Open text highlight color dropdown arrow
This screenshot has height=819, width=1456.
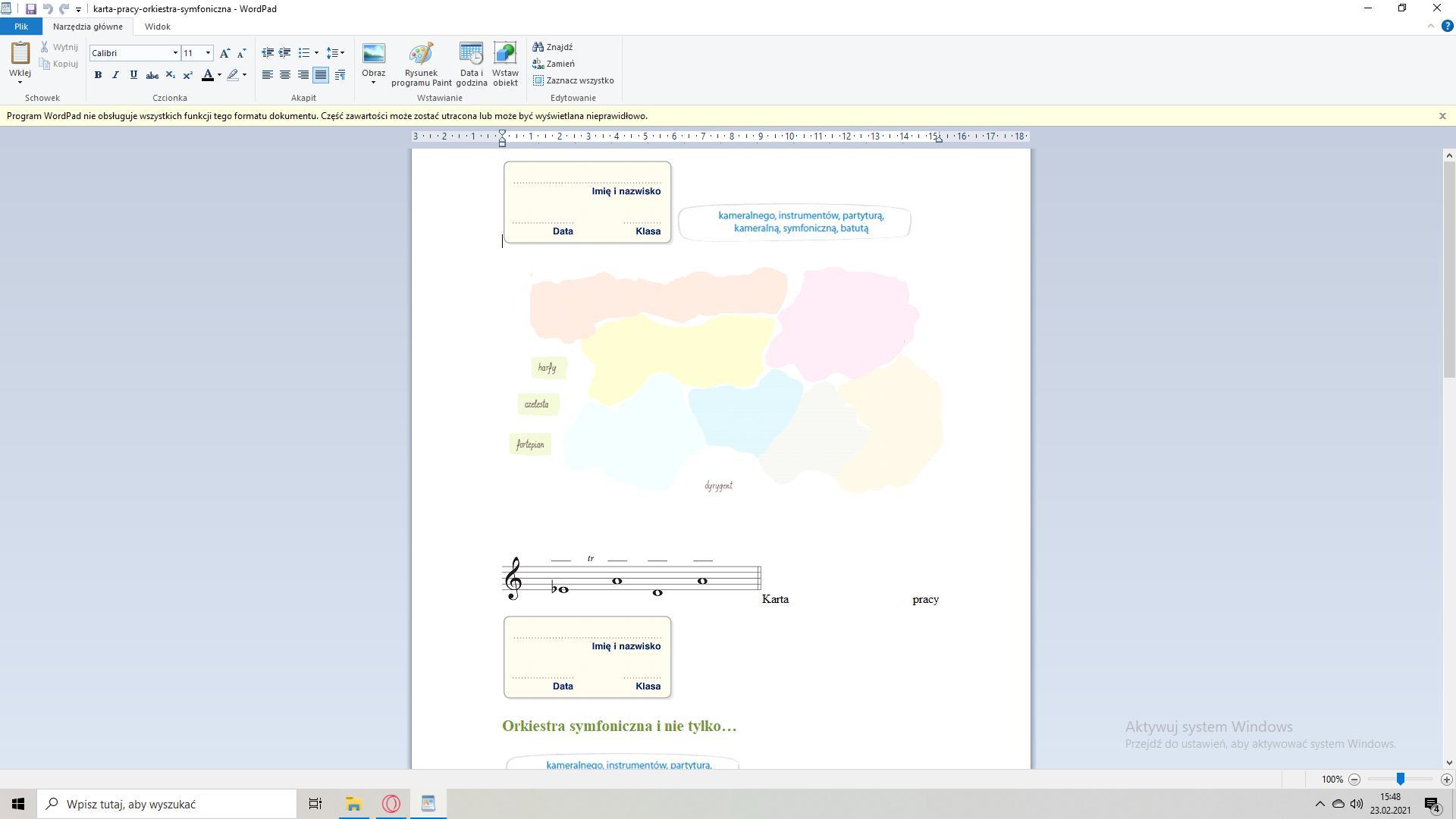pyautogui.click(x=244, y=74)
